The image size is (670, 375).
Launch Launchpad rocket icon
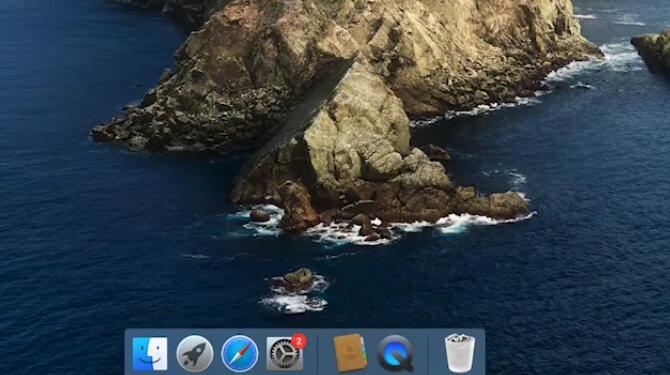(195, 354)
